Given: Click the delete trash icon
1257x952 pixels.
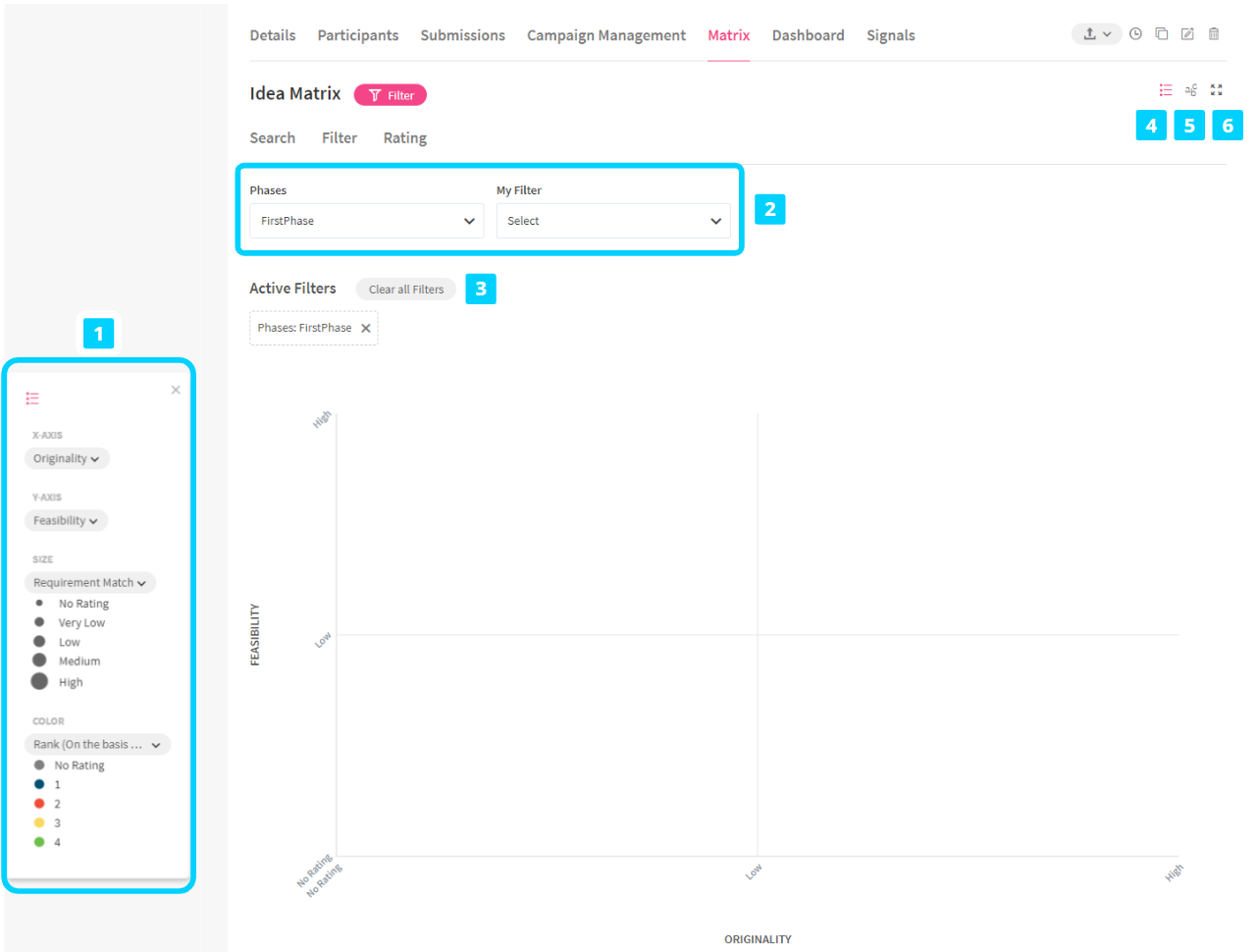Looking at the screenshot, I should pyautogui.click(x=1214, y=34).
